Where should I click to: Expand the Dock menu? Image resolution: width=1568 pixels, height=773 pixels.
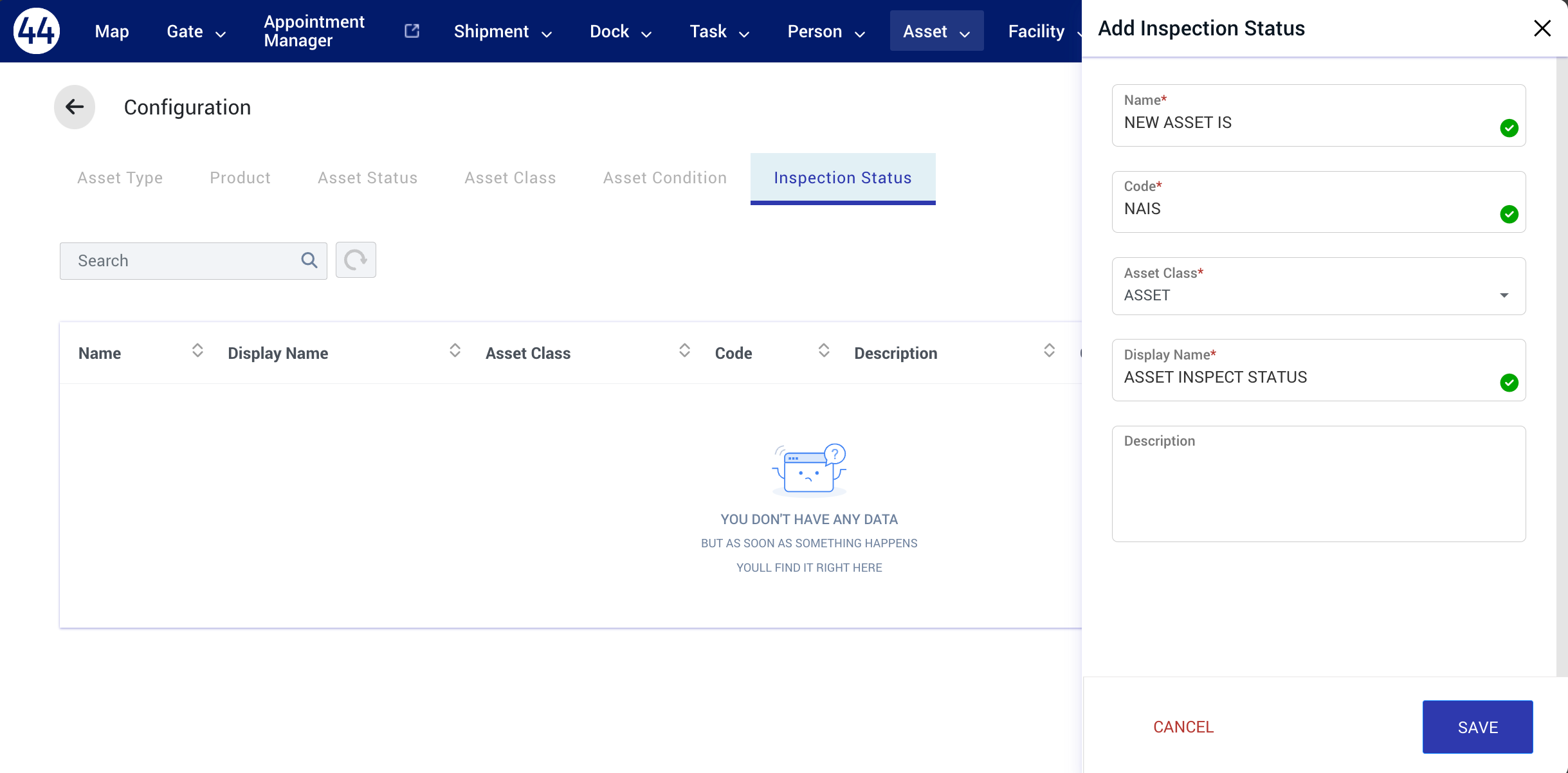pos(620,32)
